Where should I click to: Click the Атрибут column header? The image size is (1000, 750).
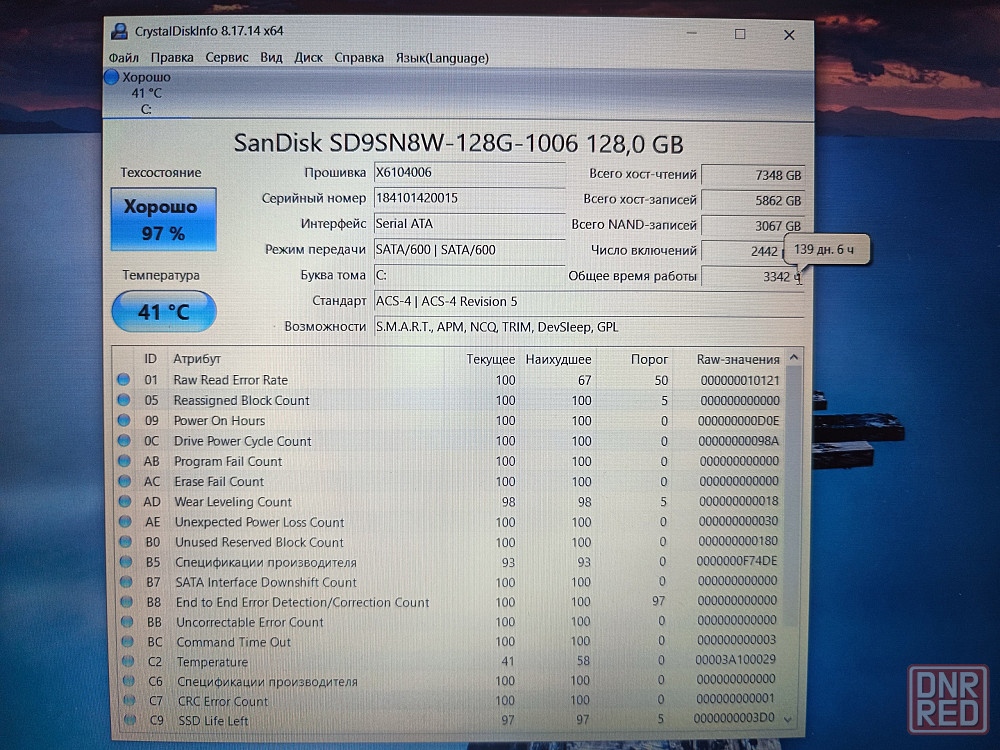click(x=197, y=359)
